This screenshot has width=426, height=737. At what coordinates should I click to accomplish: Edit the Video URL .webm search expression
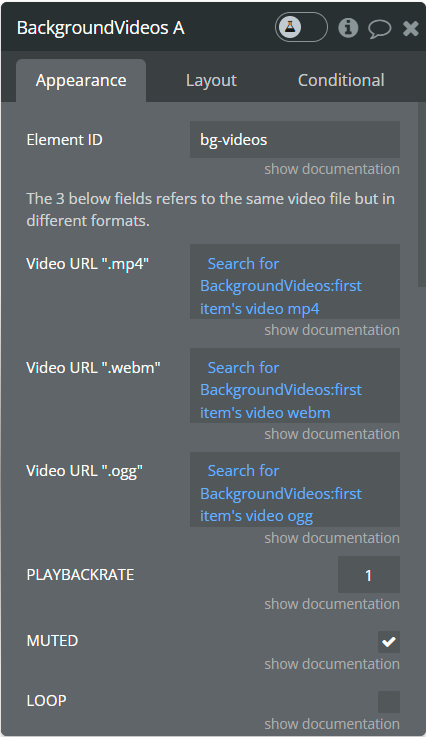[295, 385]
